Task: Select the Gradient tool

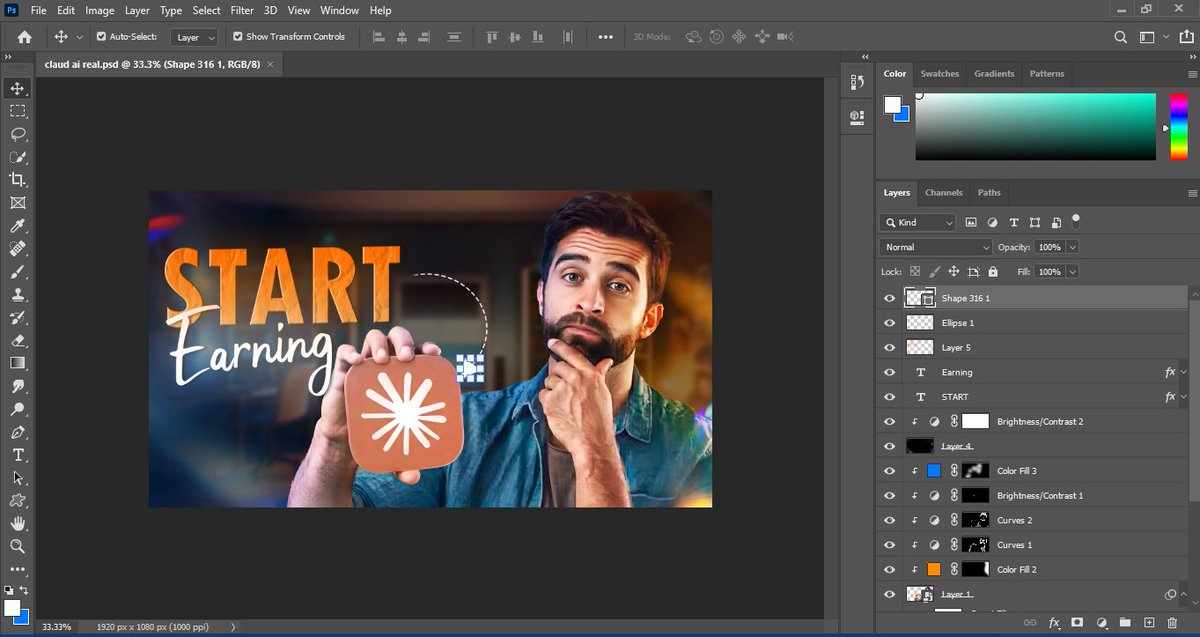Action: (x=17, y=363)
